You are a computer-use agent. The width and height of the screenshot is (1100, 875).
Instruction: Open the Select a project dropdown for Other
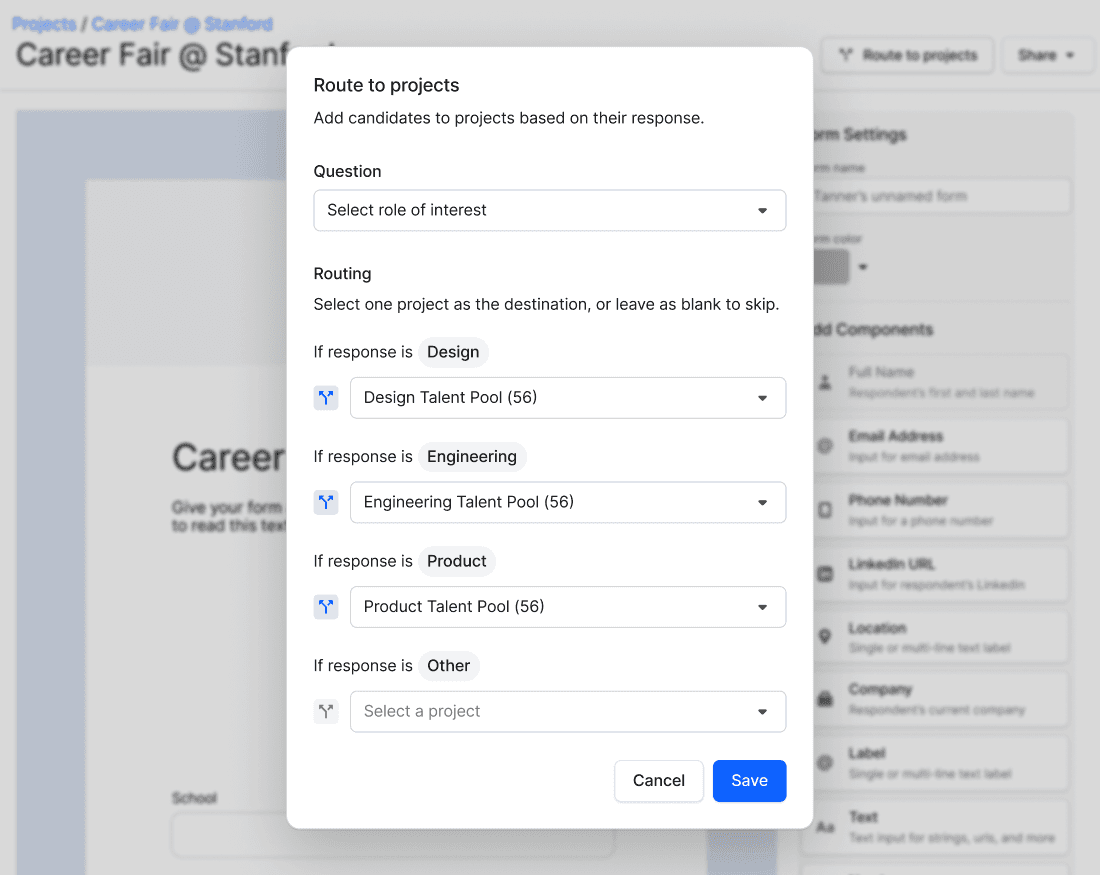568,711
